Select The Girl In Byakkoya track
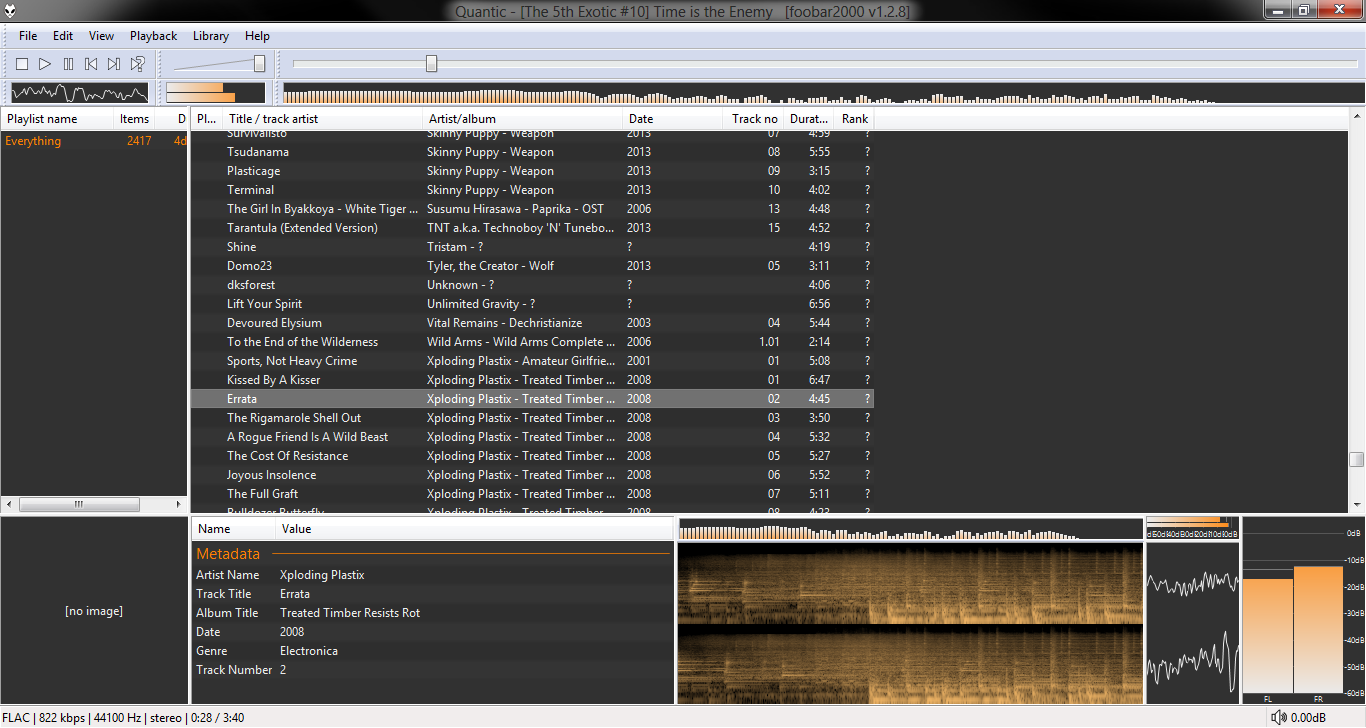1366x728 pixels. click(532, 209)
